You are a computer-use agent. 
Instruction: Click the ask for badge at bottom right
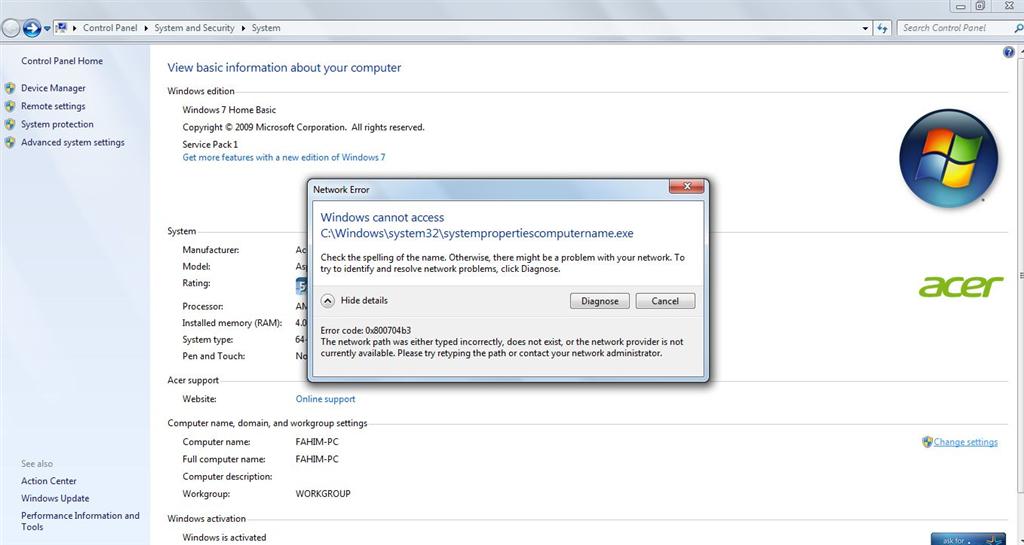click(968, 539)
